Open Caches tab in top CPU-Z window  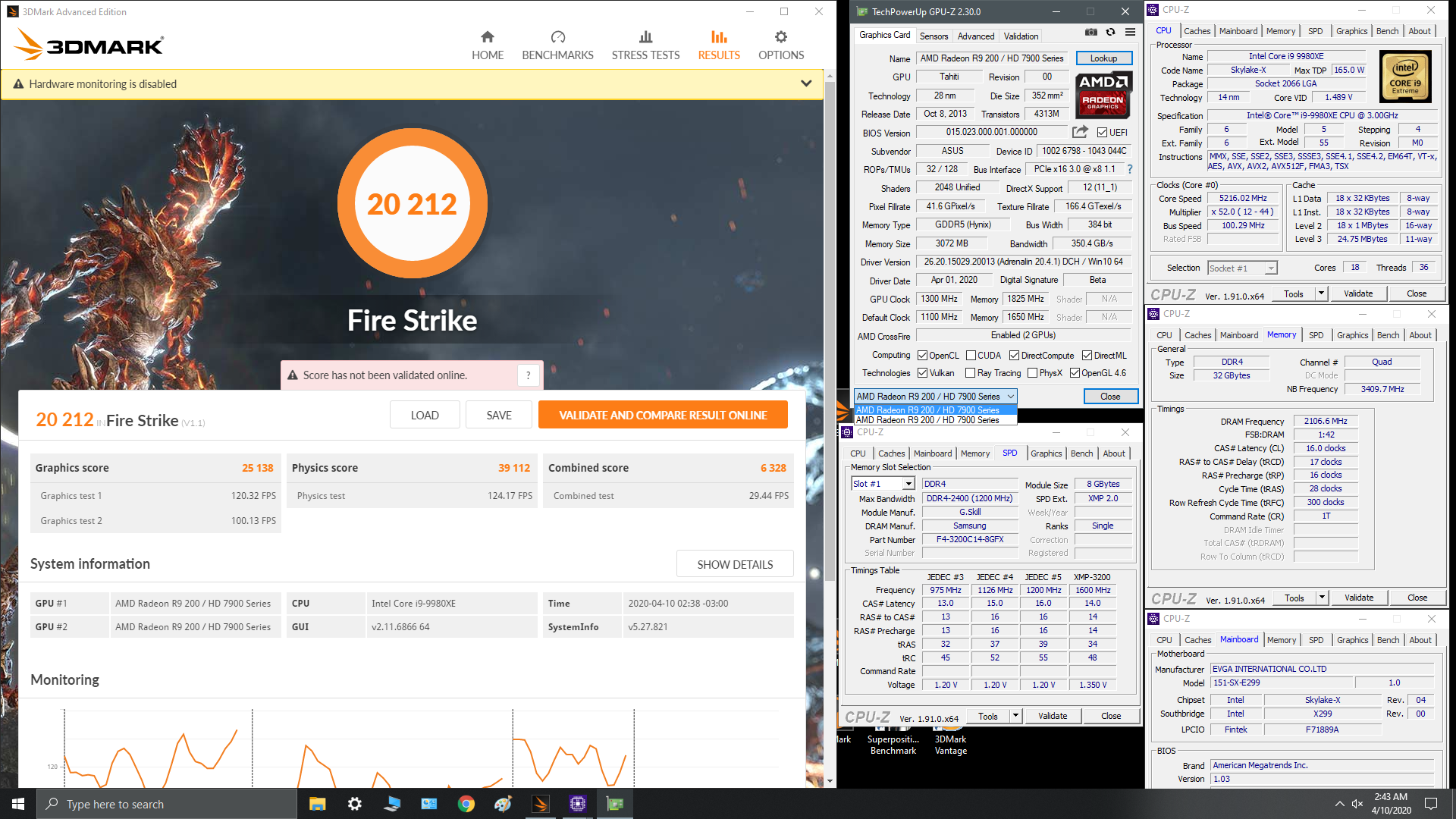(1197, 31)
